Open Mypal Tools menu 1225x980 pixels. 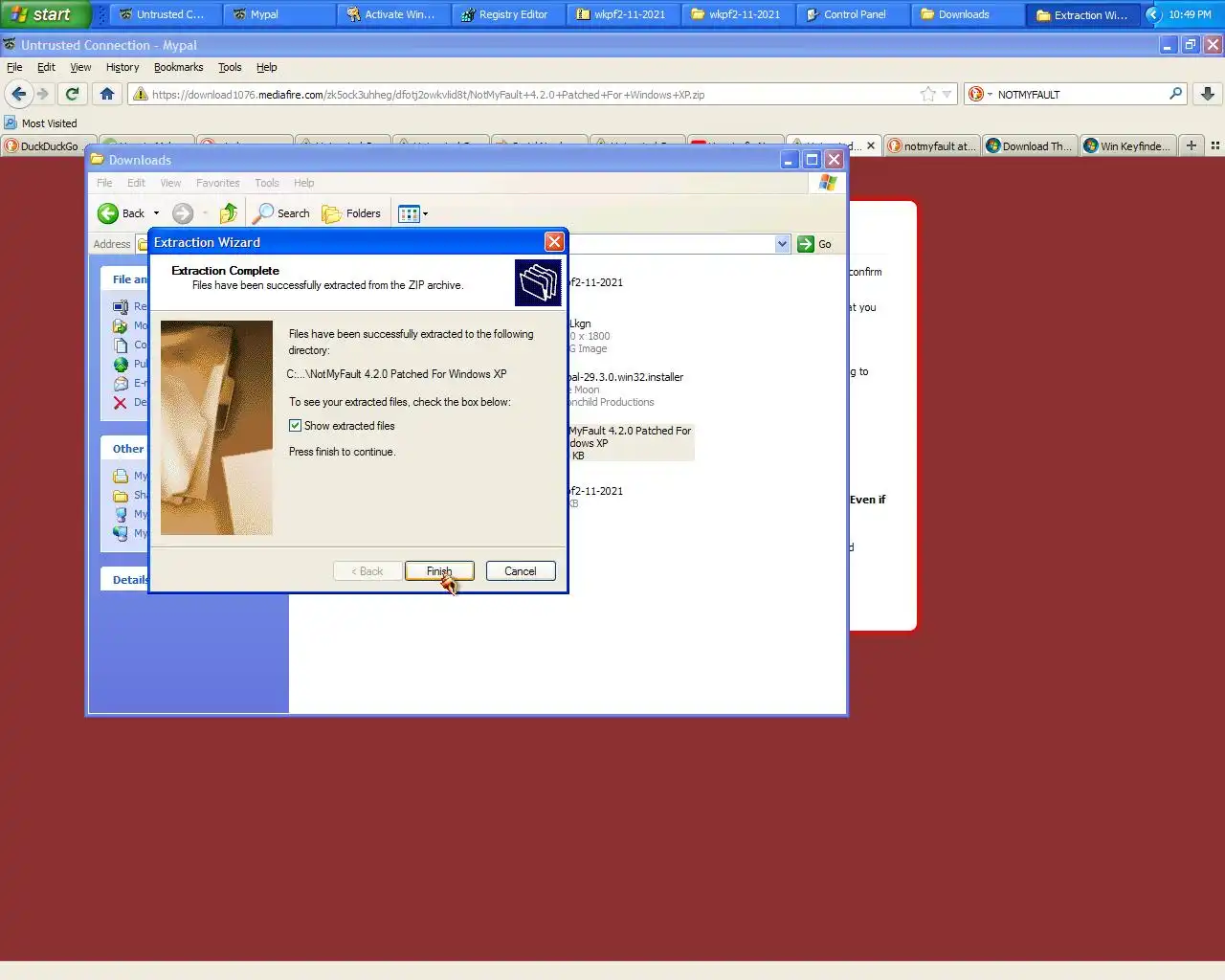coord(230,67)
